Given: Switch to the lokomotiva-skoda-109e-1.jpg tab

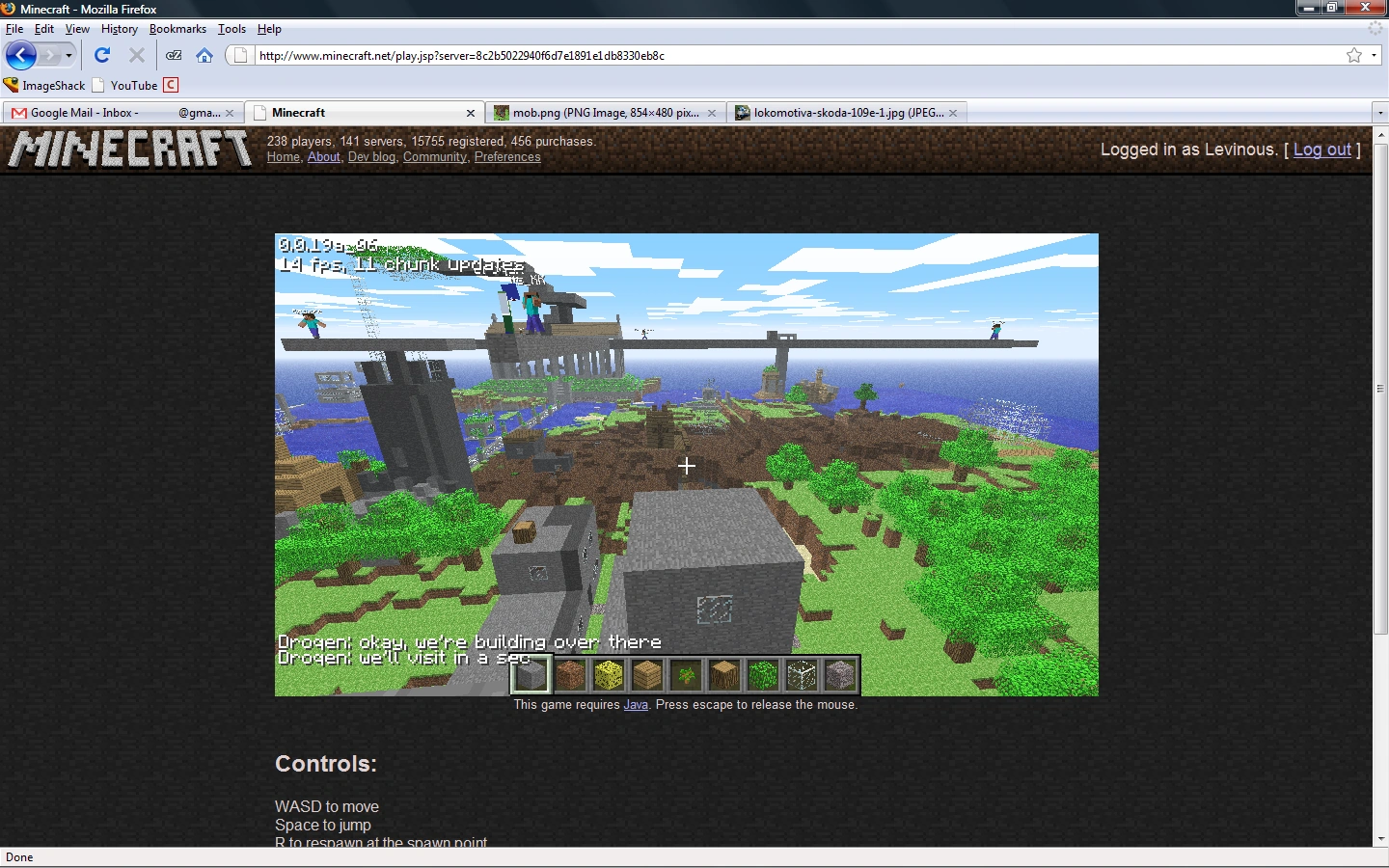Looking at the screenshot, I should 847,113.
